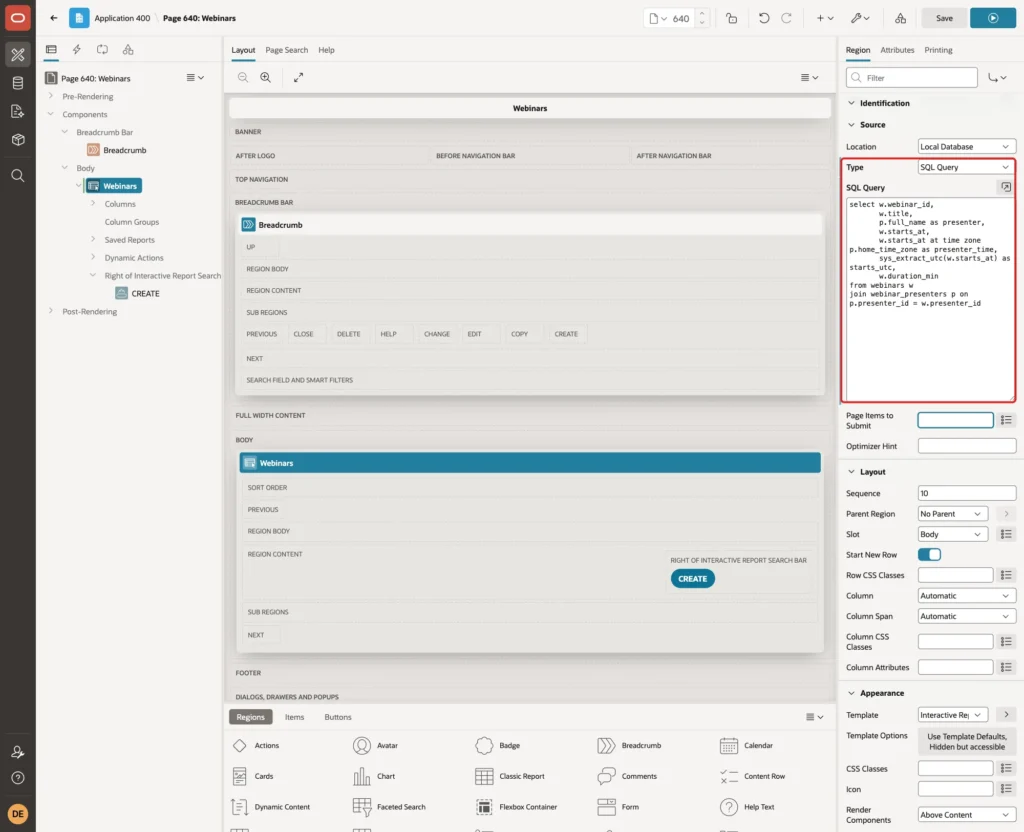The width and height of the screenshot is (1024, 832).
Task: Switch to Dynamic Actions lightning tab
Action: 76,50
